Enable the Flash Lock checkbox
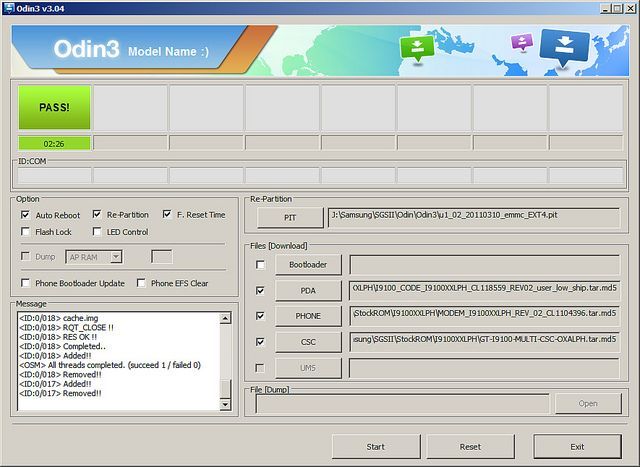 tap(25, 231)
